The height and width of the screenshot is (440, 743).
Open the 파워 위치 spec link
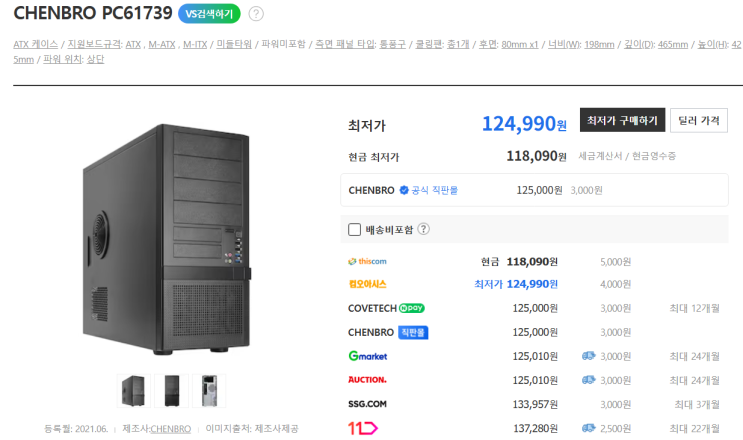pyautogui.click(x=61, y=59)
